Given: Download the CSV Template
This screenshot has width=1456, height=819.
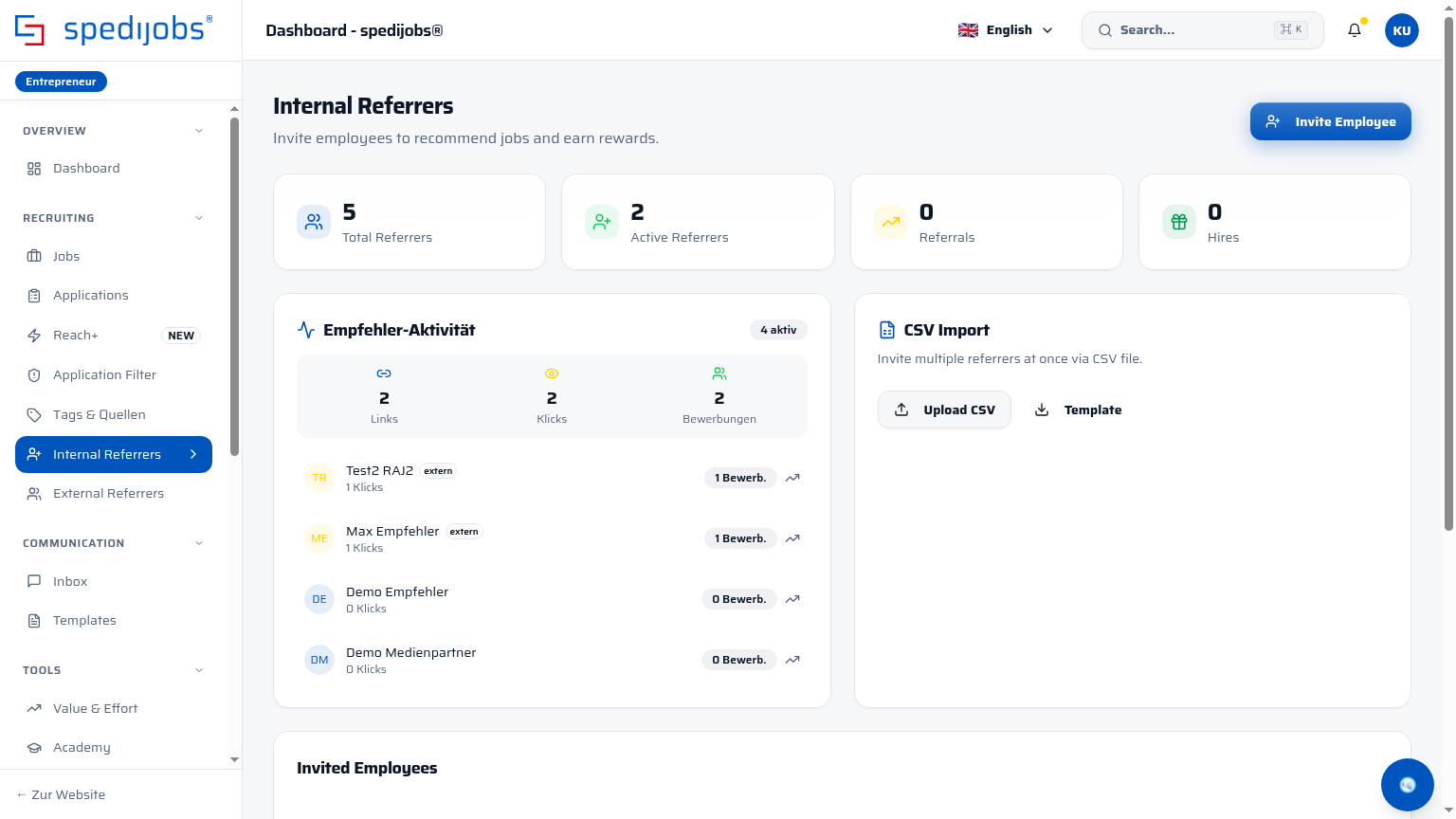Looking at the screenshot, I should tap(1078, 409).
